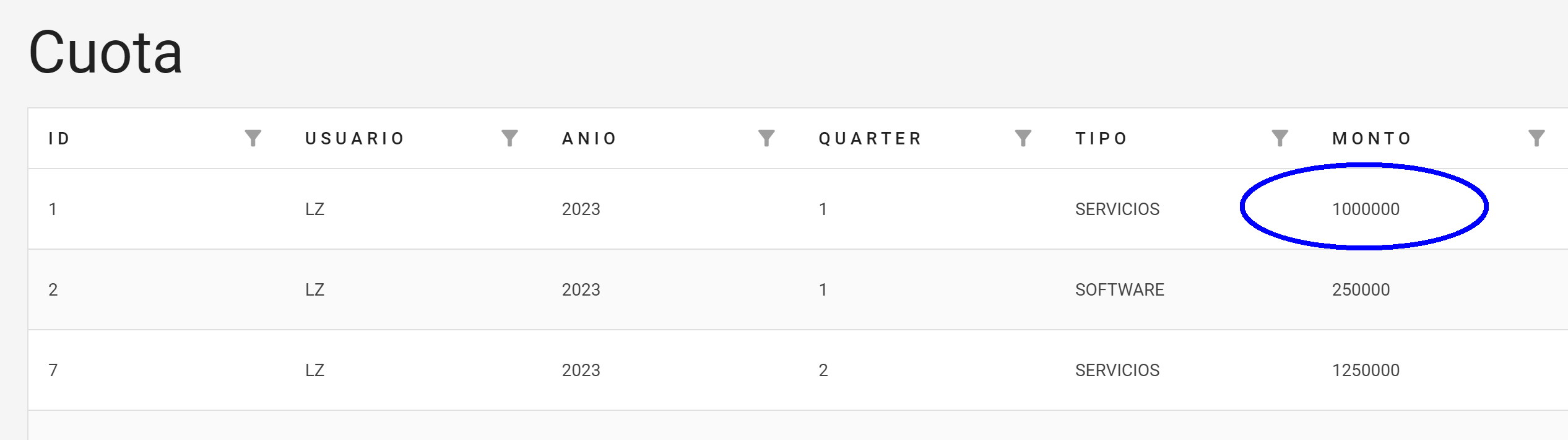
Task: Select quarter 2 cell in row 7
Action: click(x=823, y=370)
